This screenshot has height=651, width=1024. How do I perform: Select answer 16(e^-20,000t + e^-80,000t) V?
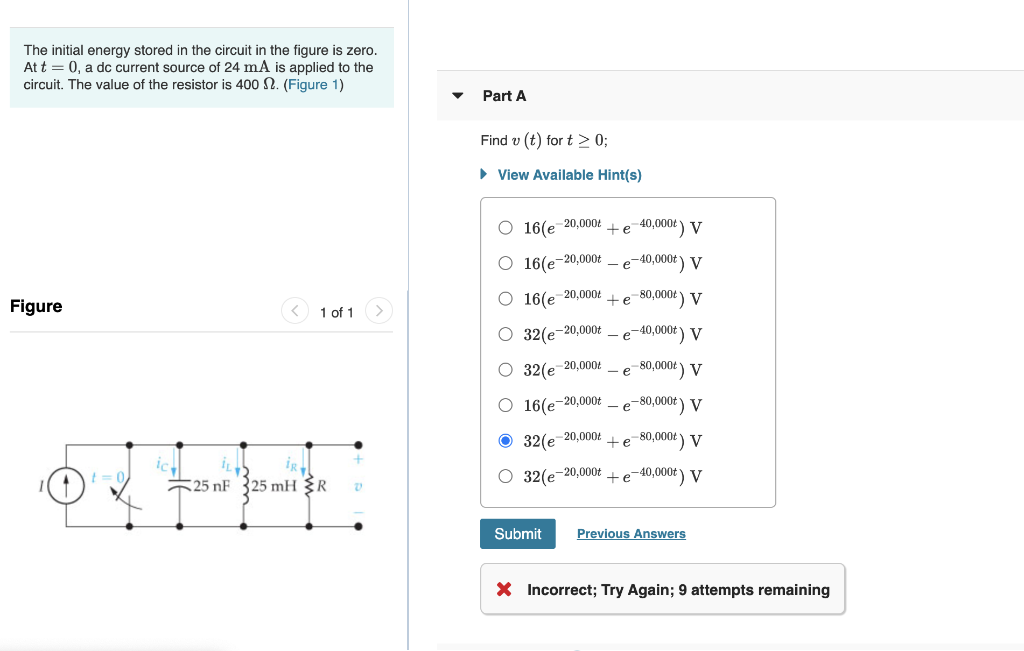[x=506, y=298]
